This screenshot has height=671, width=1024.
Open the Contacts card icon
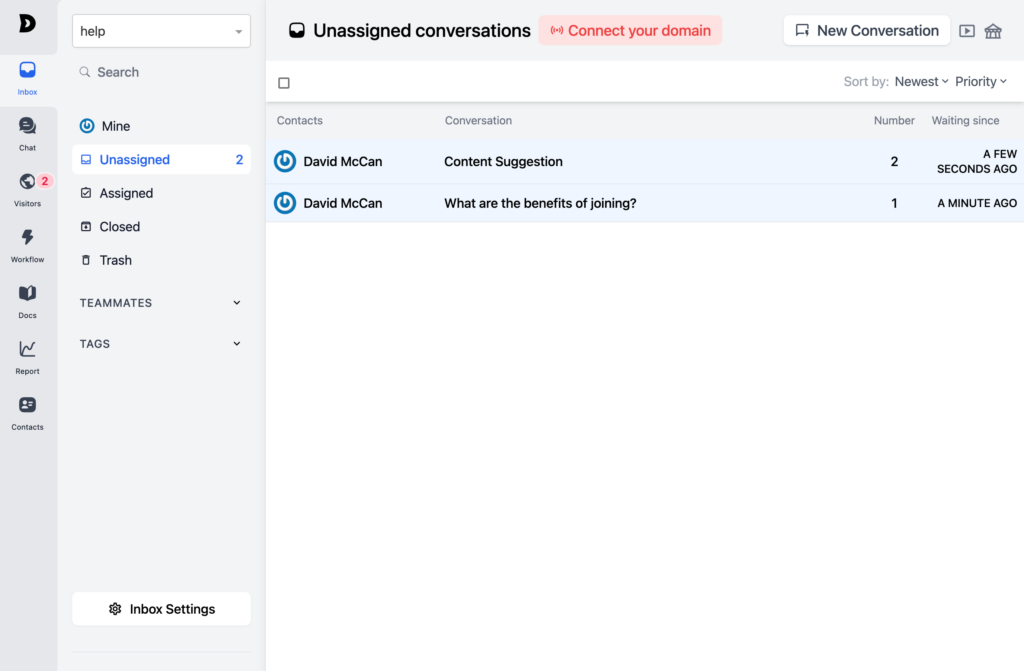pyautogui.click(x=27, y=412)
